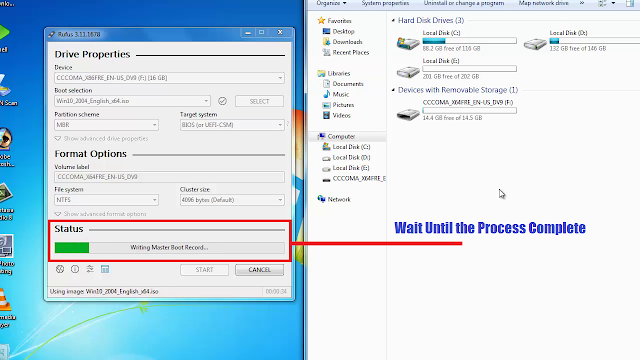Click the 00:00:34 elapsed timer
This screenshot has height=360, width=640.
pos(276,291)
